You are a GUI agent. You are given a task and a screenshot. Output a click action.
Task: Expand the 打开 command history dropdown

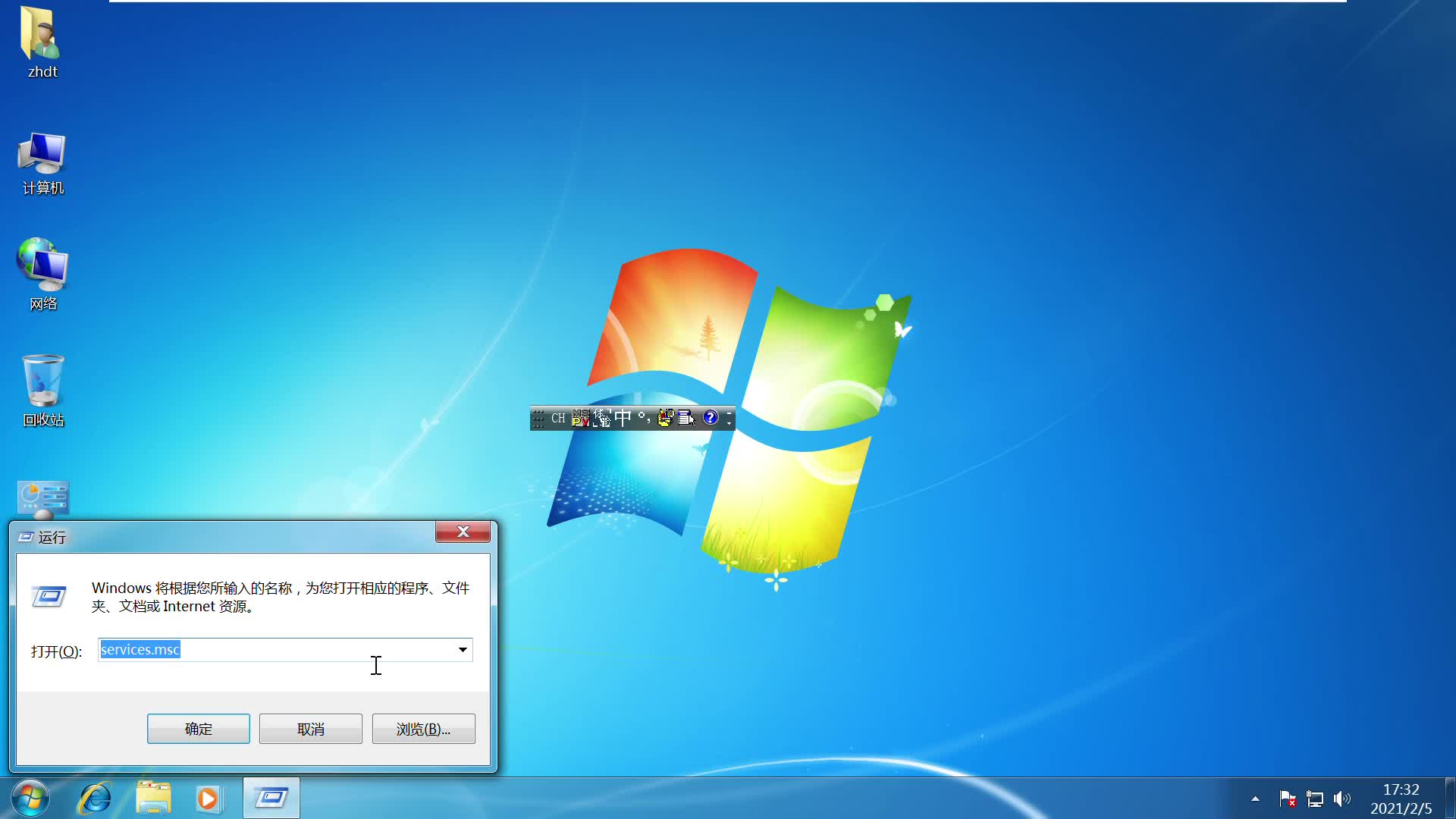[463, 650]
